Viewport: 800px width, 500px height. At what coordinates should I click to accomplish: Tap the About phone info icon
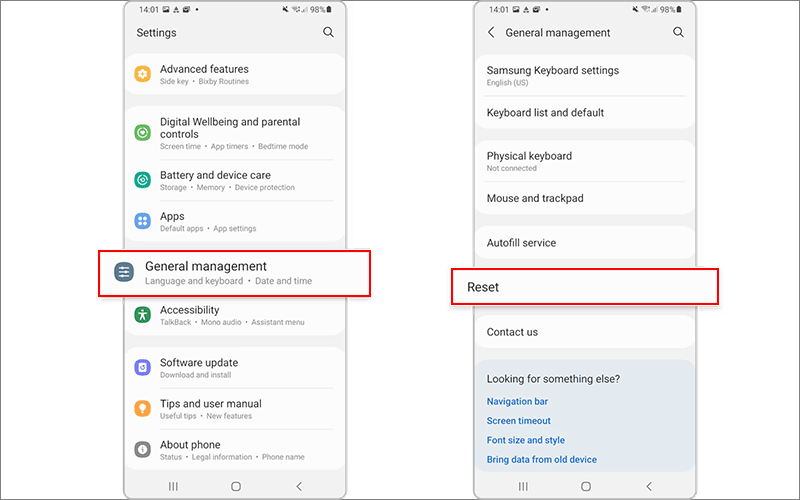point(142,449)
